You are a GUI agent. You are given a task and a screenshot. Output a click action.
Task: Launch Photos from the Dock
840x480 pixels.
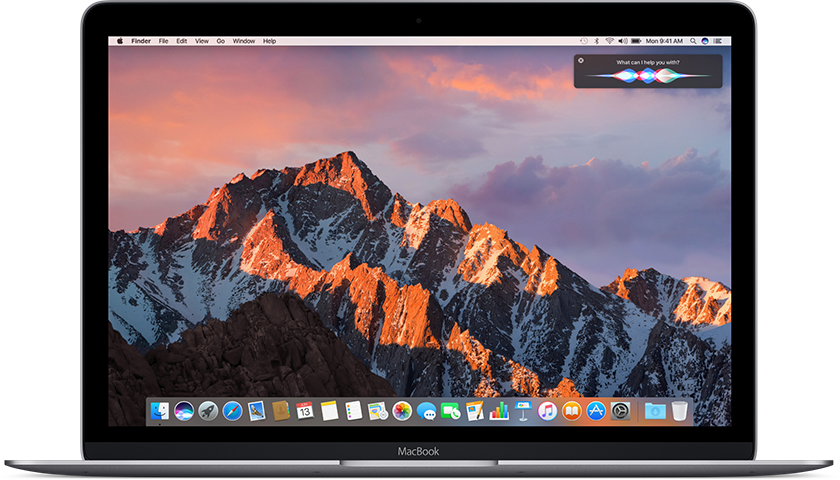tap(402, 411)
